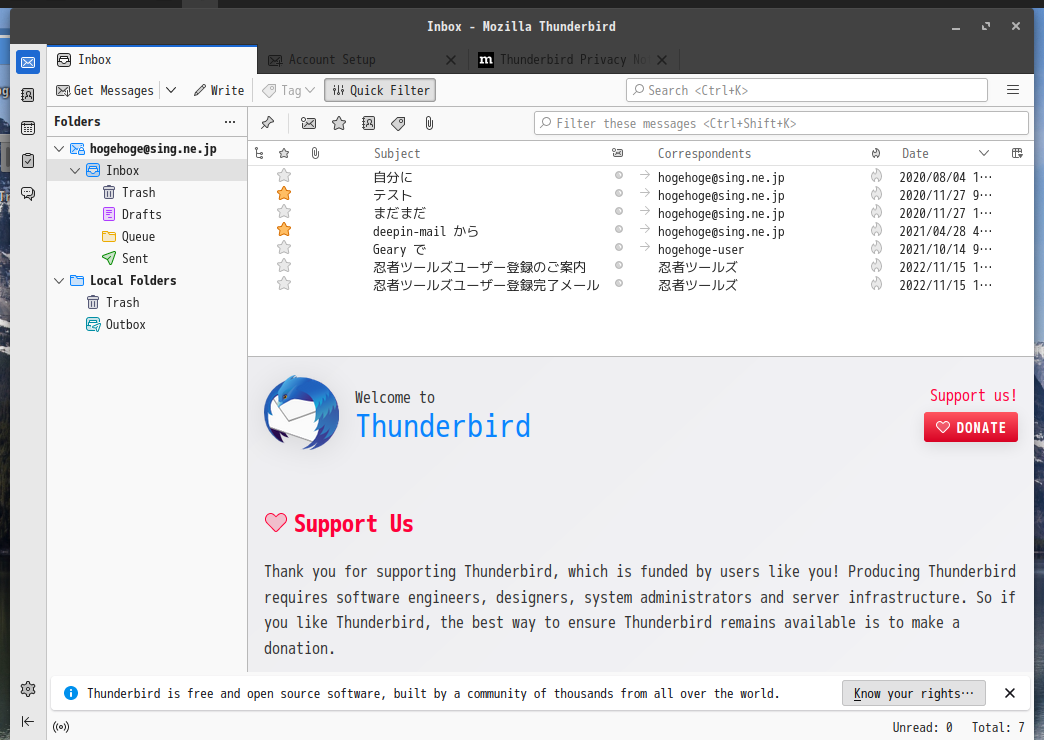Toggle contacts quick filter
This screenshot has height=740, width=1044.
point(368,123)
